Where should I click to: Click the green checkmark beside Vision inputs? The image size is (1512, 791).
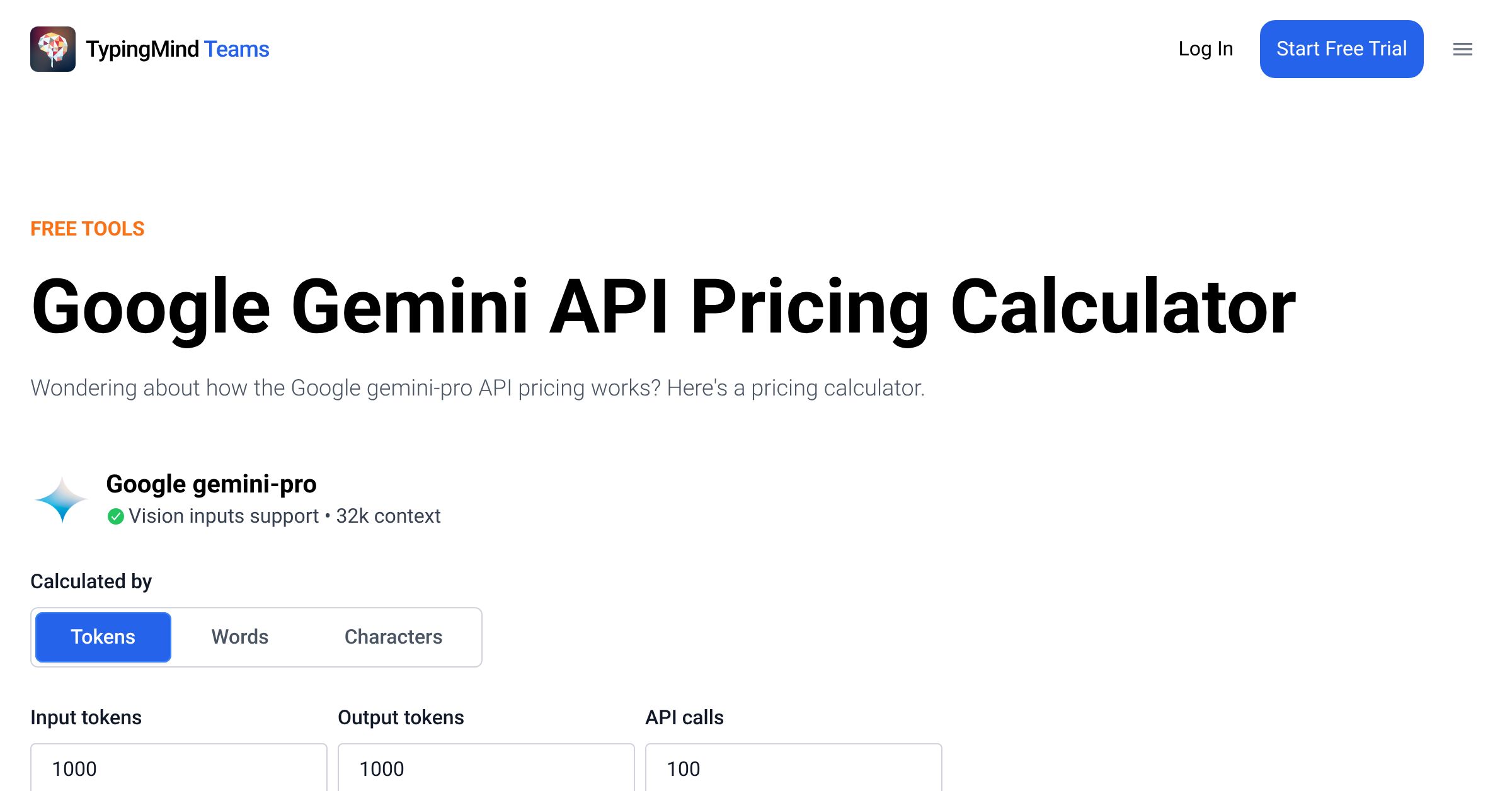click(115, 516)
